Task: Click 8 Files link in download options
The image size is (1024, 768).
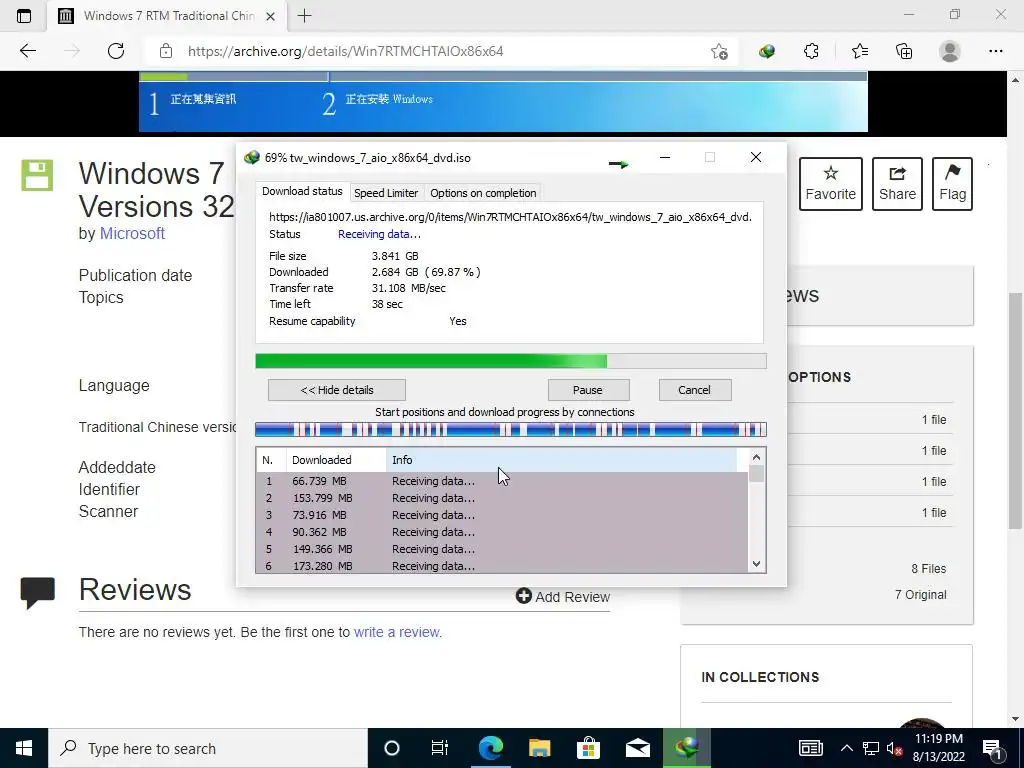Action: pyautogui.click(x=929, y=569)
